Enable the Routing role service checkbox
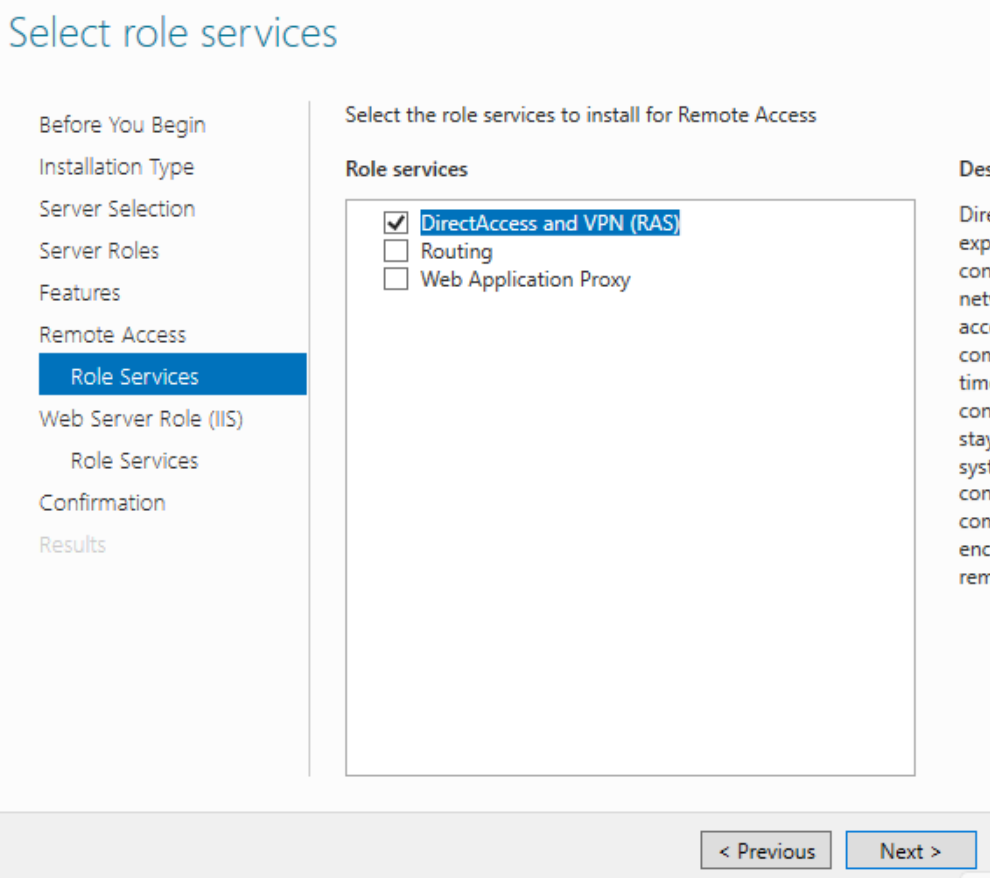The width and height of the screenshot is (990, 878). tap(396, 251)
